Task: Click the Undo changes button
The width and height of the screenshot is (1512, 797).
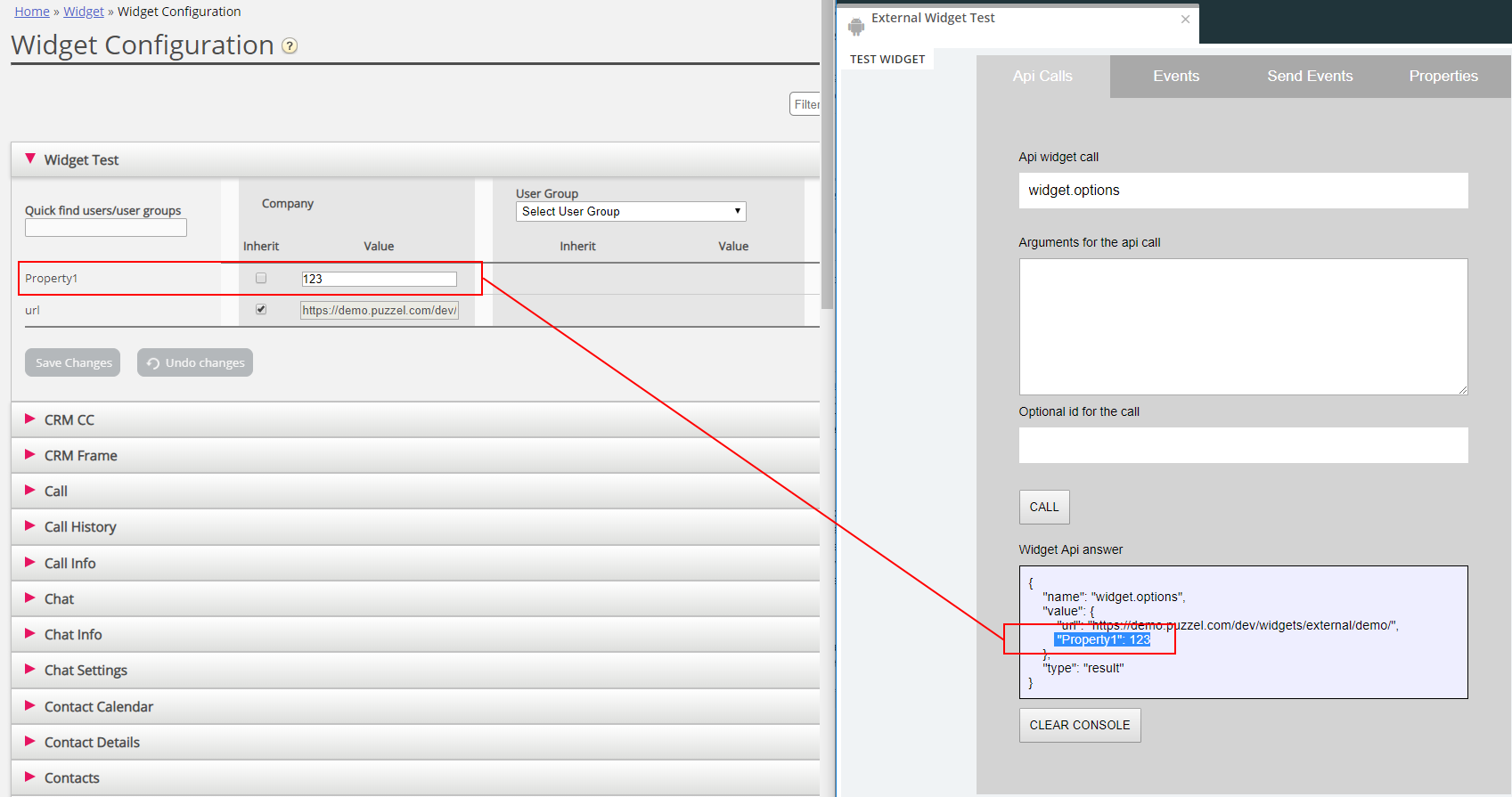Action: (195, 362)
